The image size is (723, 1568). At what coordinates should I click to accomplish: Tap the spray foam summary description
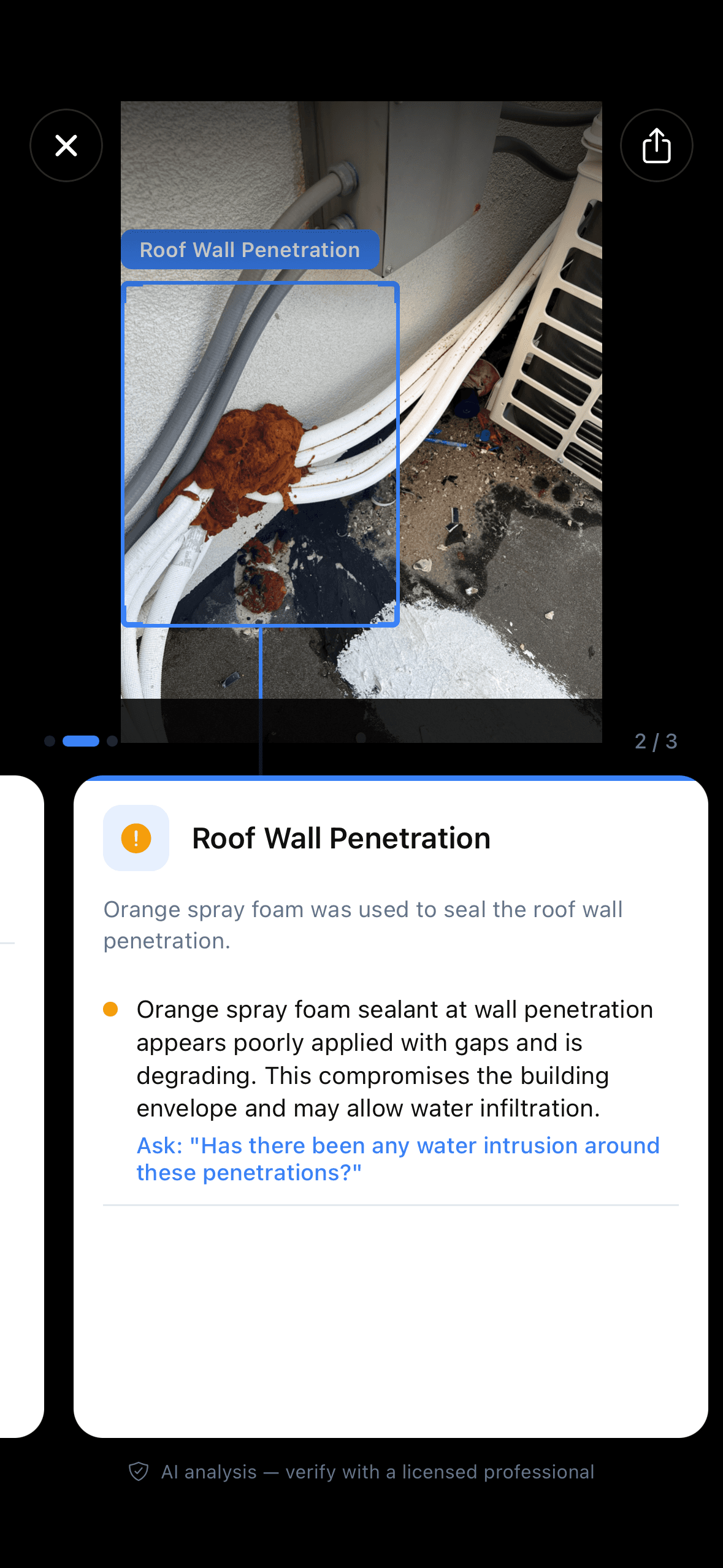point(363,925)
